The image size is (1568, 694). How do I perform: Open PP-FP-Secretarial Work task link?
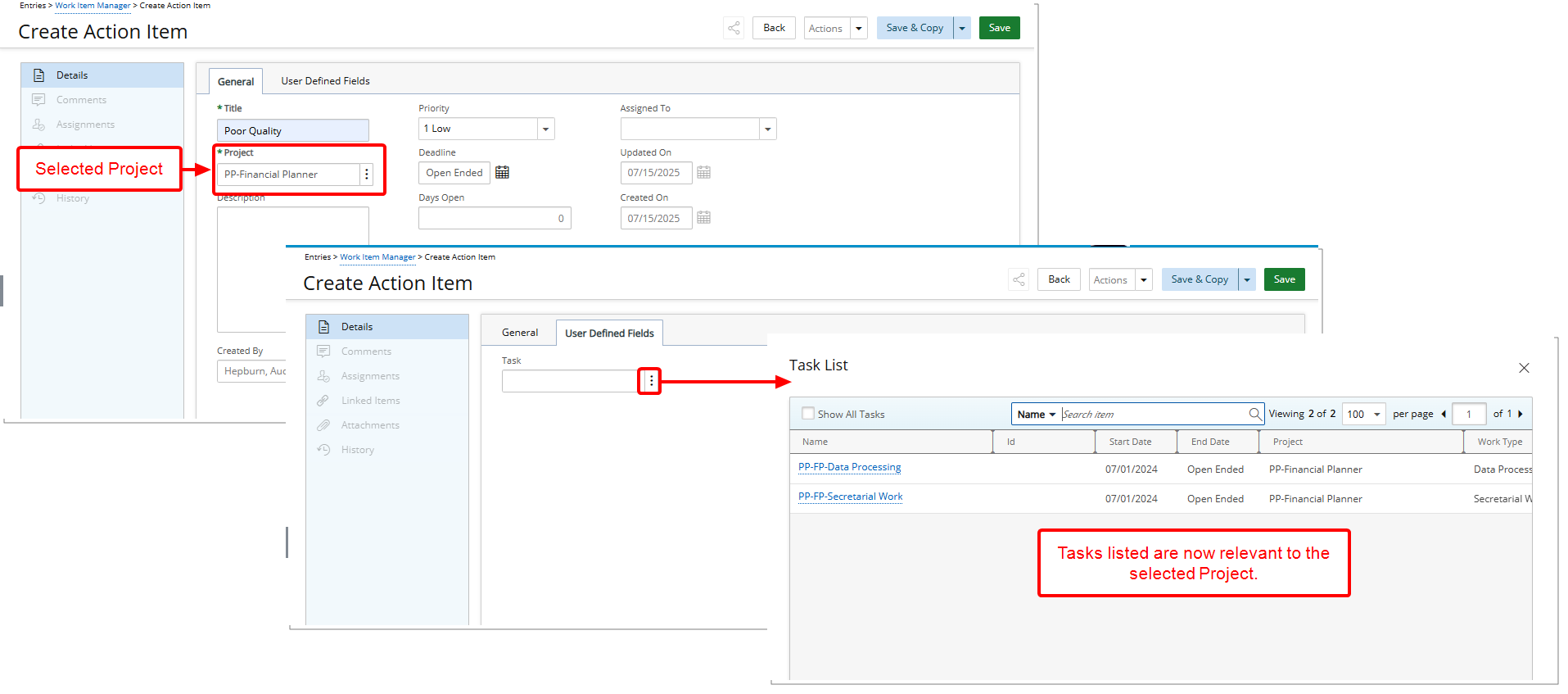pos(850,497)
